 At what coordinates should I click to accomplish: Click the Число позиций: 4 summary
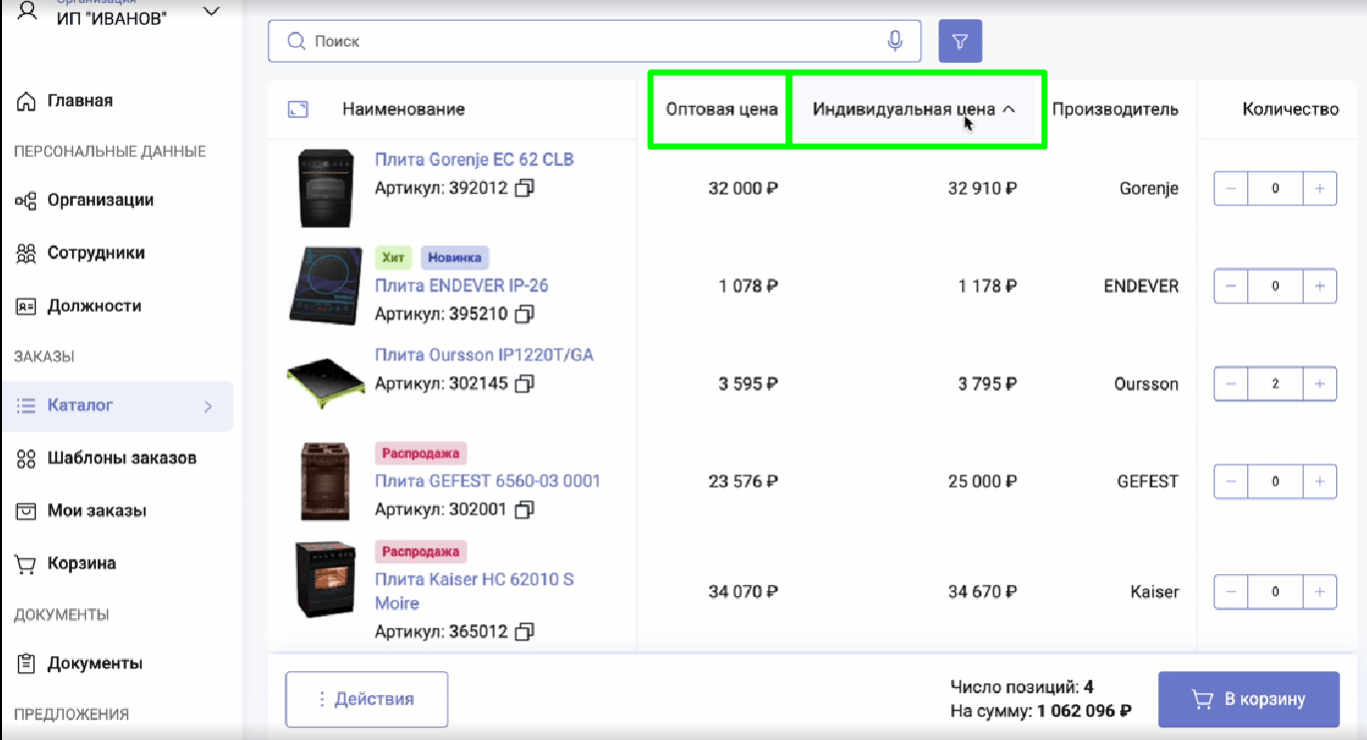coord(1022,687)
